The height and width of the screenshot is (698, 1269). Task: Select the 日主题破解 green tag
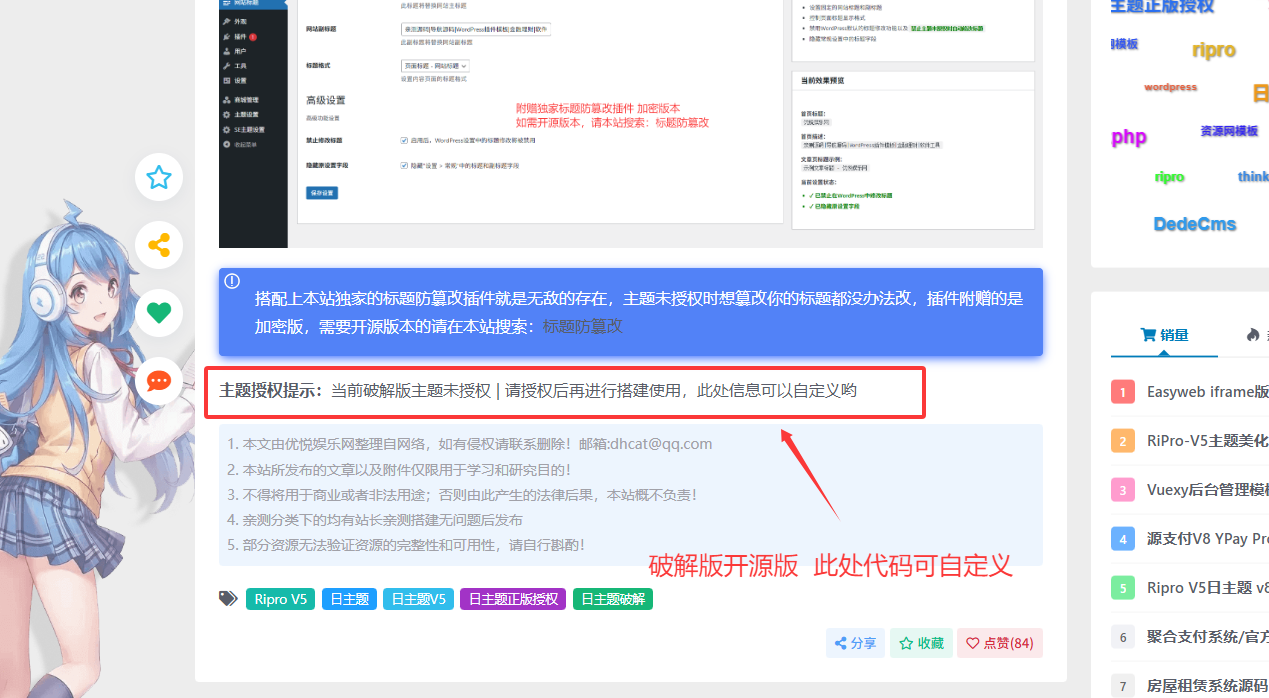pyautogui.click(x=612, y=599)
